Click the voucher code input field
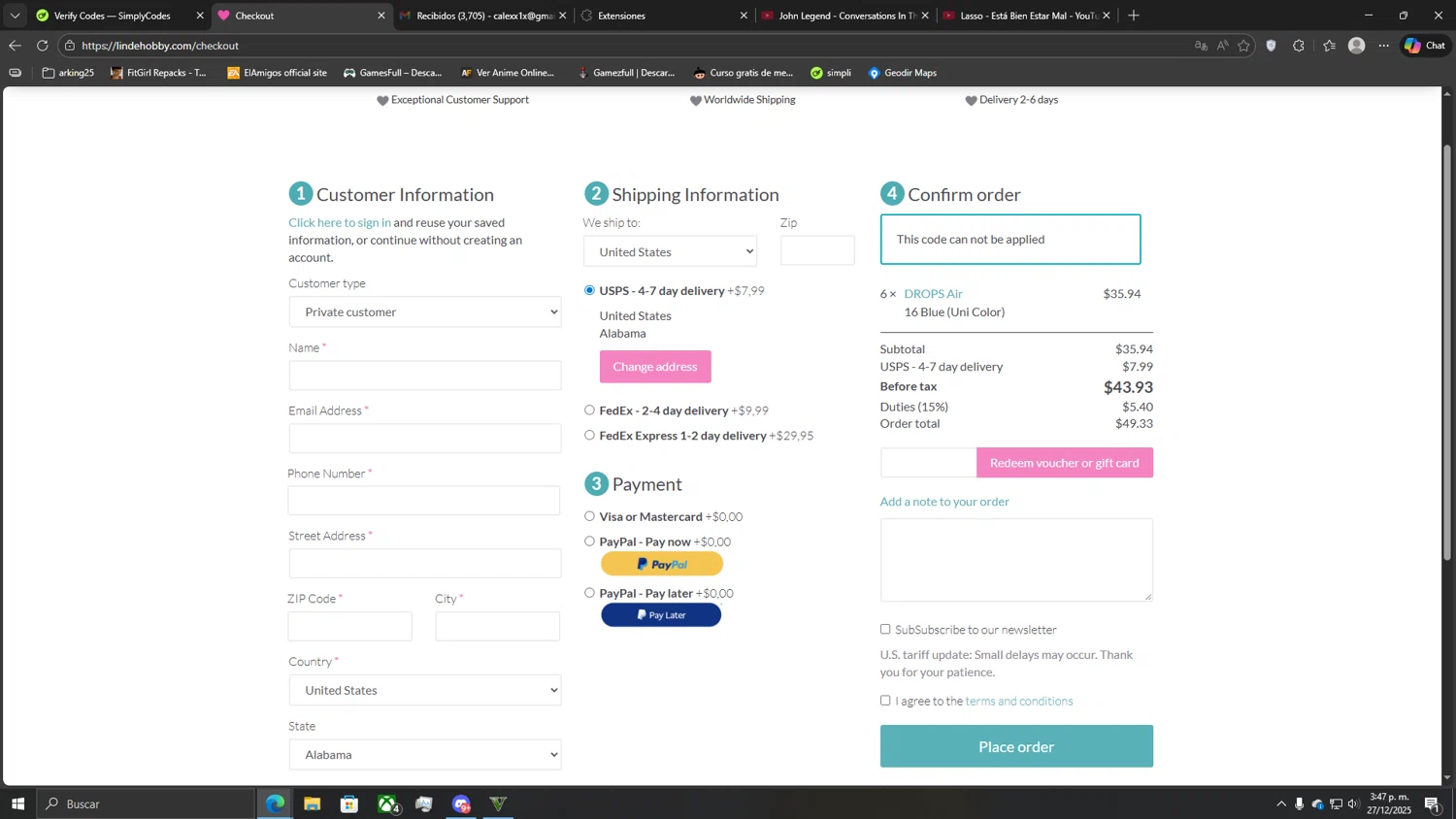1456x819 pixels. tap(928, 463)
